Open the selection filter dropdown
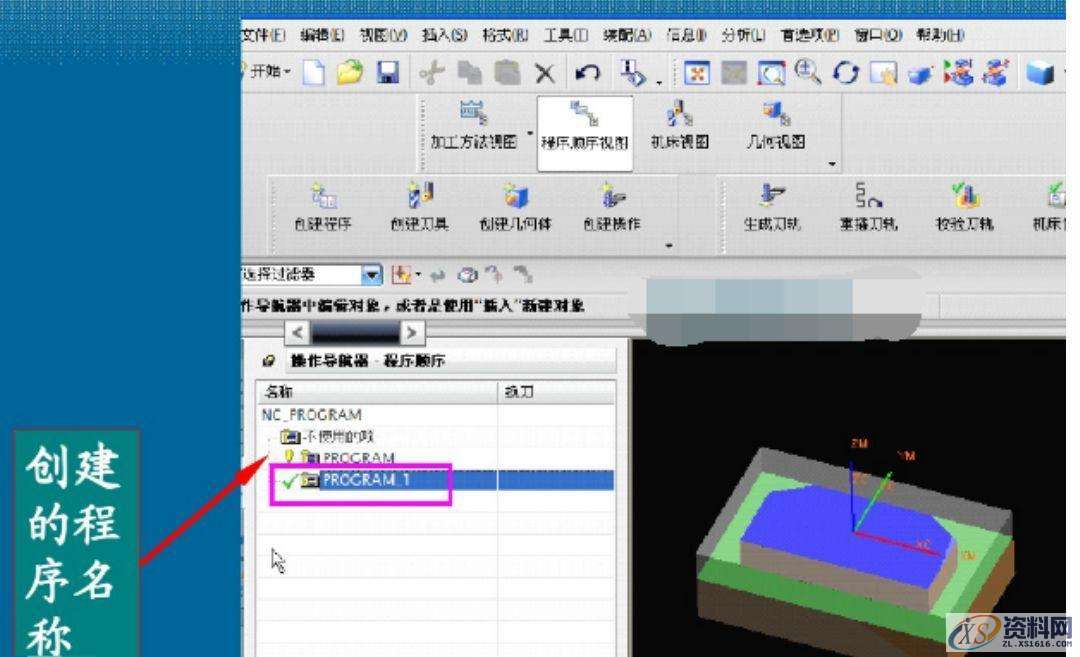 [x=372, y=273]
